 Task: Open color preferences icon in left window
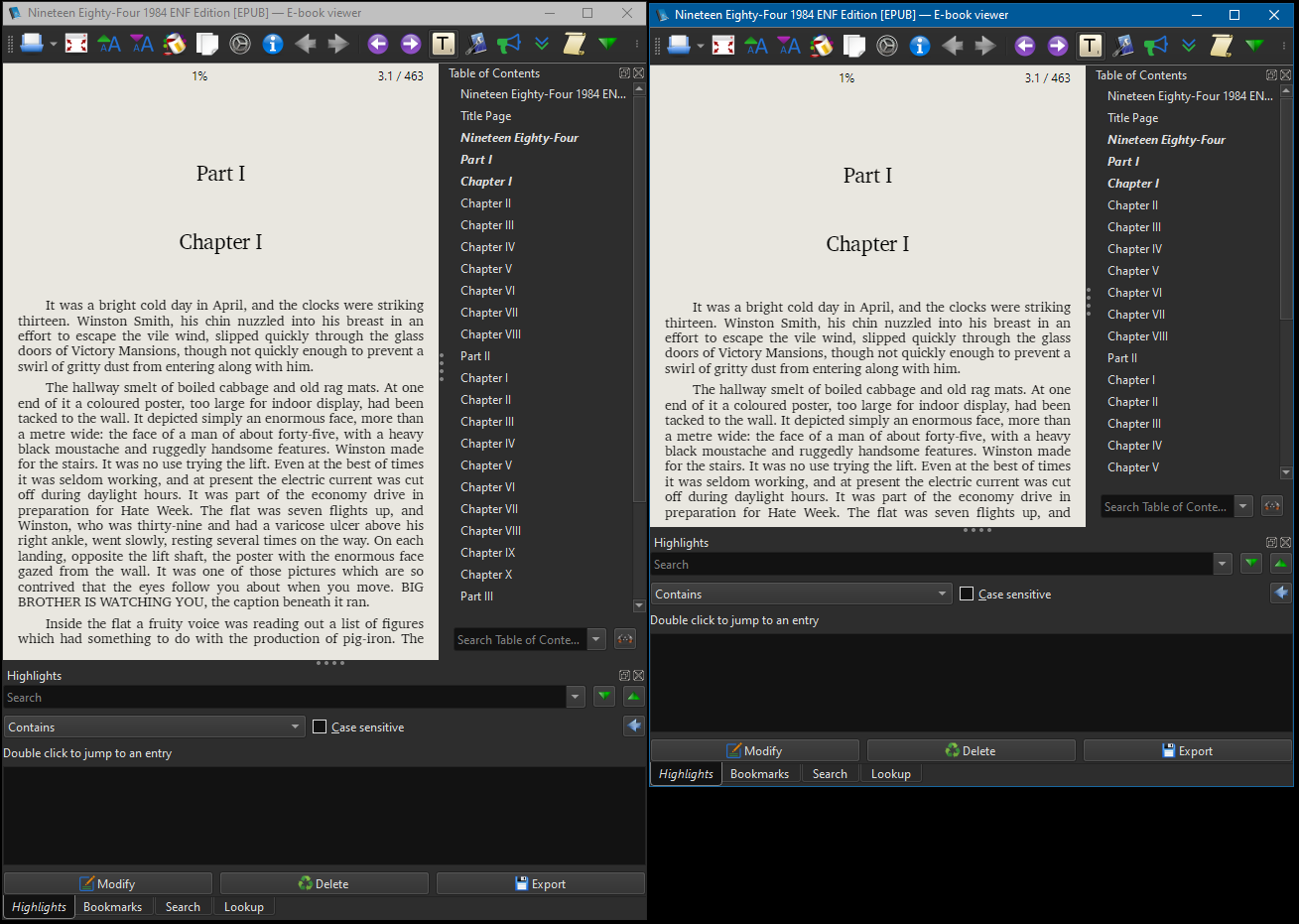tap(175, 44)
